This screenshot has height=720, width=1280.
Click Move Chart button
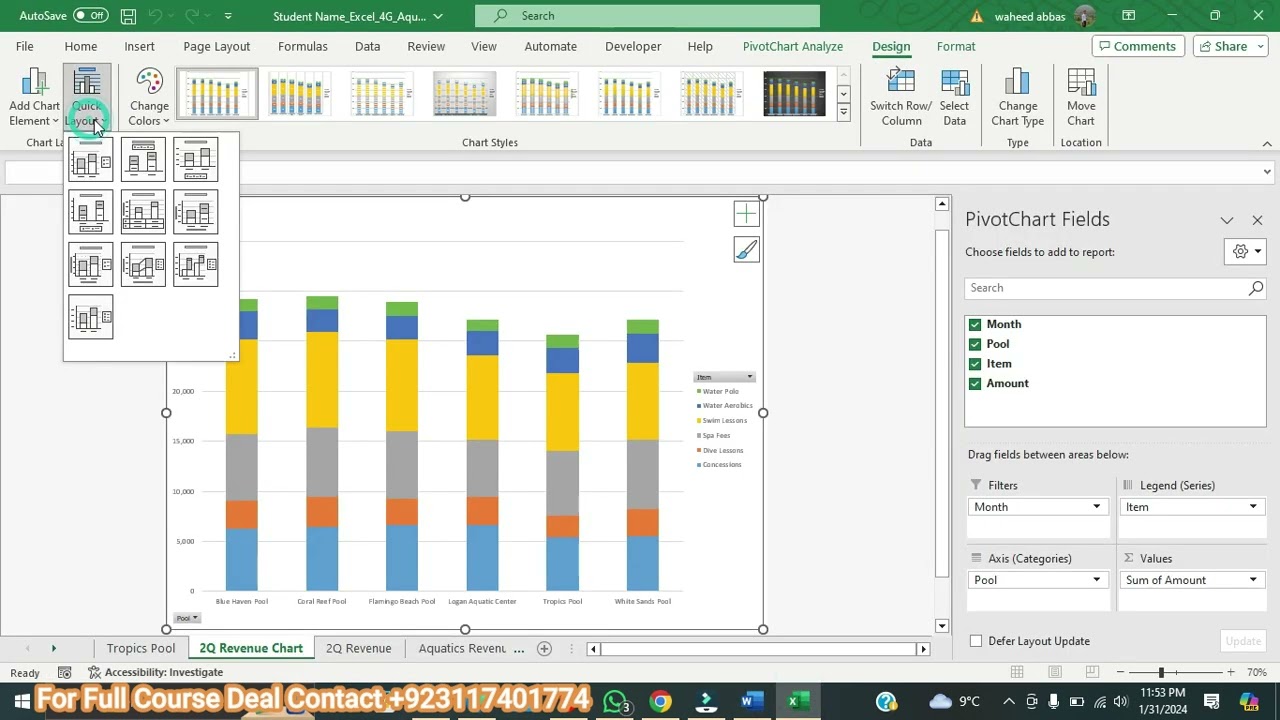[1080, 98]
